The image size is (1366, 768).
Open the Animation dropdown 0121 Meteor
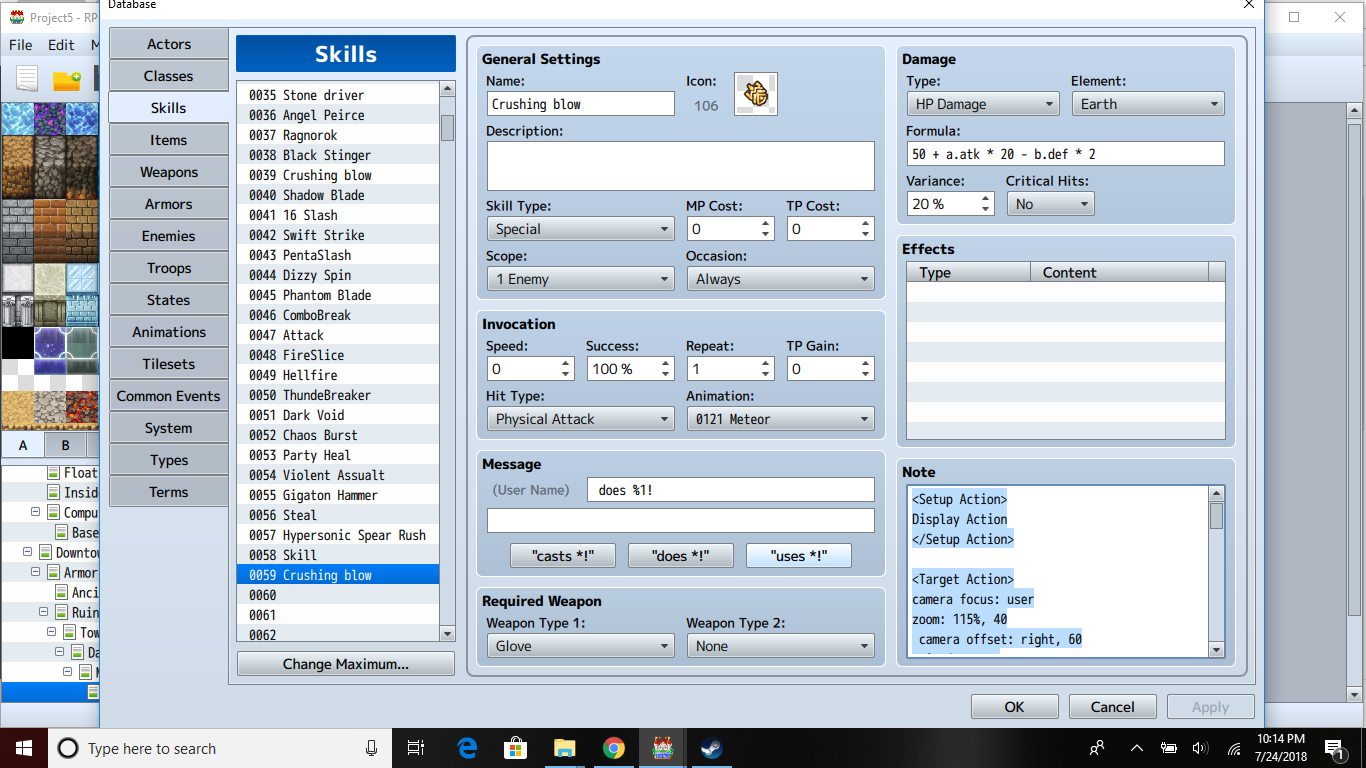point(780,419)
